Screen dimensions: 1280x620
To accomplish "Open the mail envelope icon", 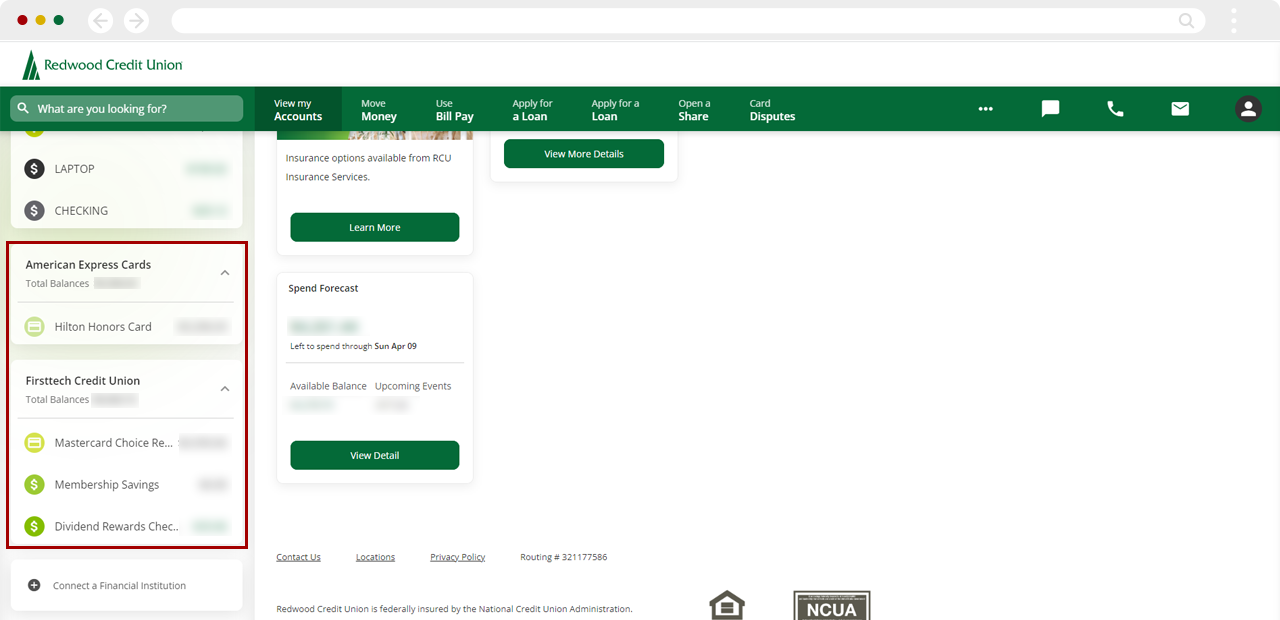I will (x=1180, y=109).
